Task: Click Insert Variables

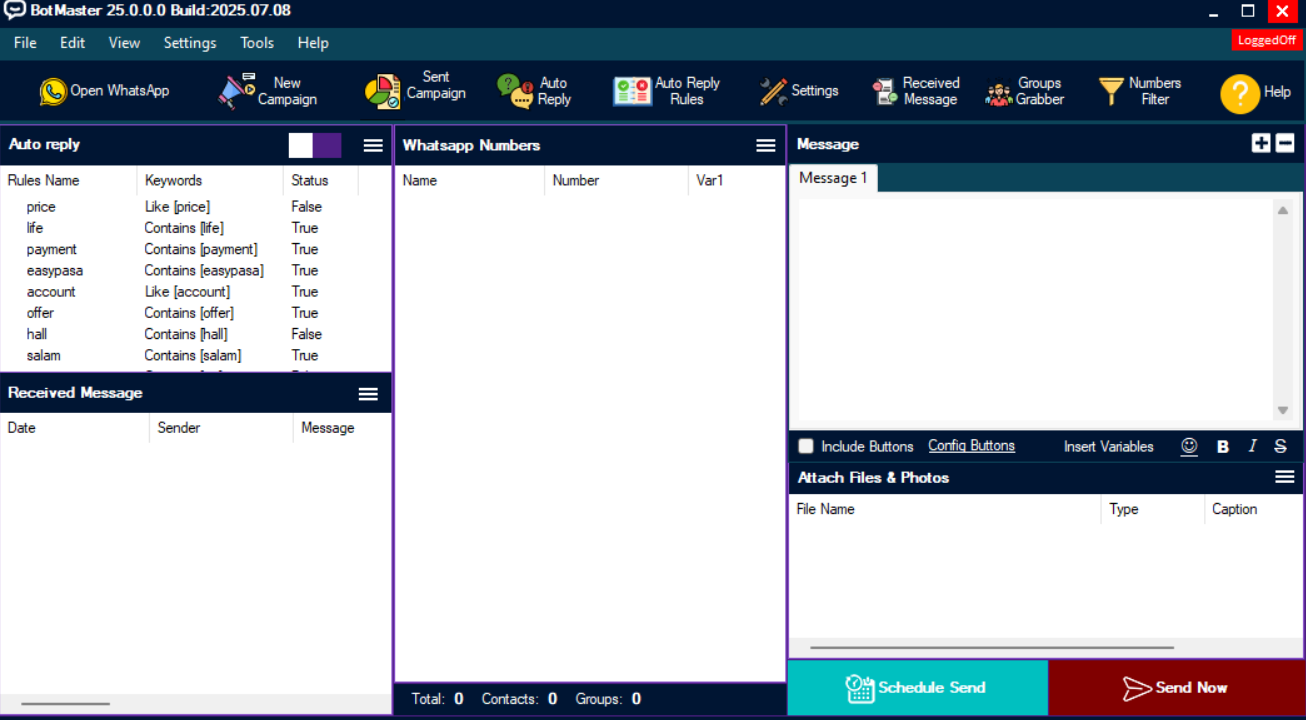Action: click(x=1108, y=447)
